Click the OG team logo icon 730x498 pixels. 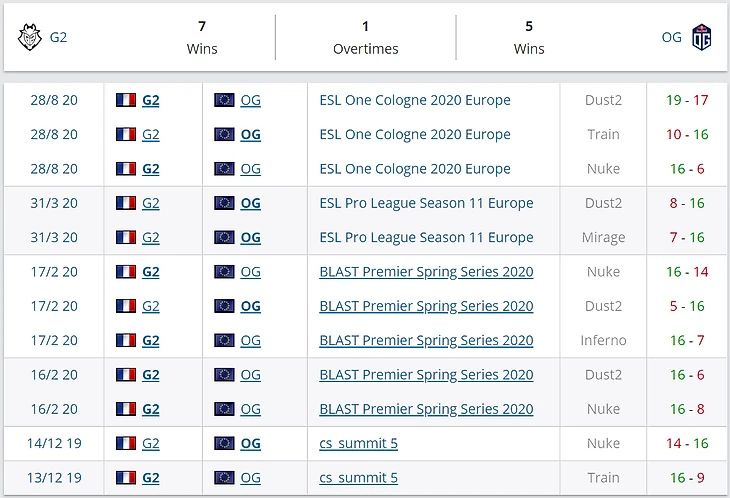point(702,38)
